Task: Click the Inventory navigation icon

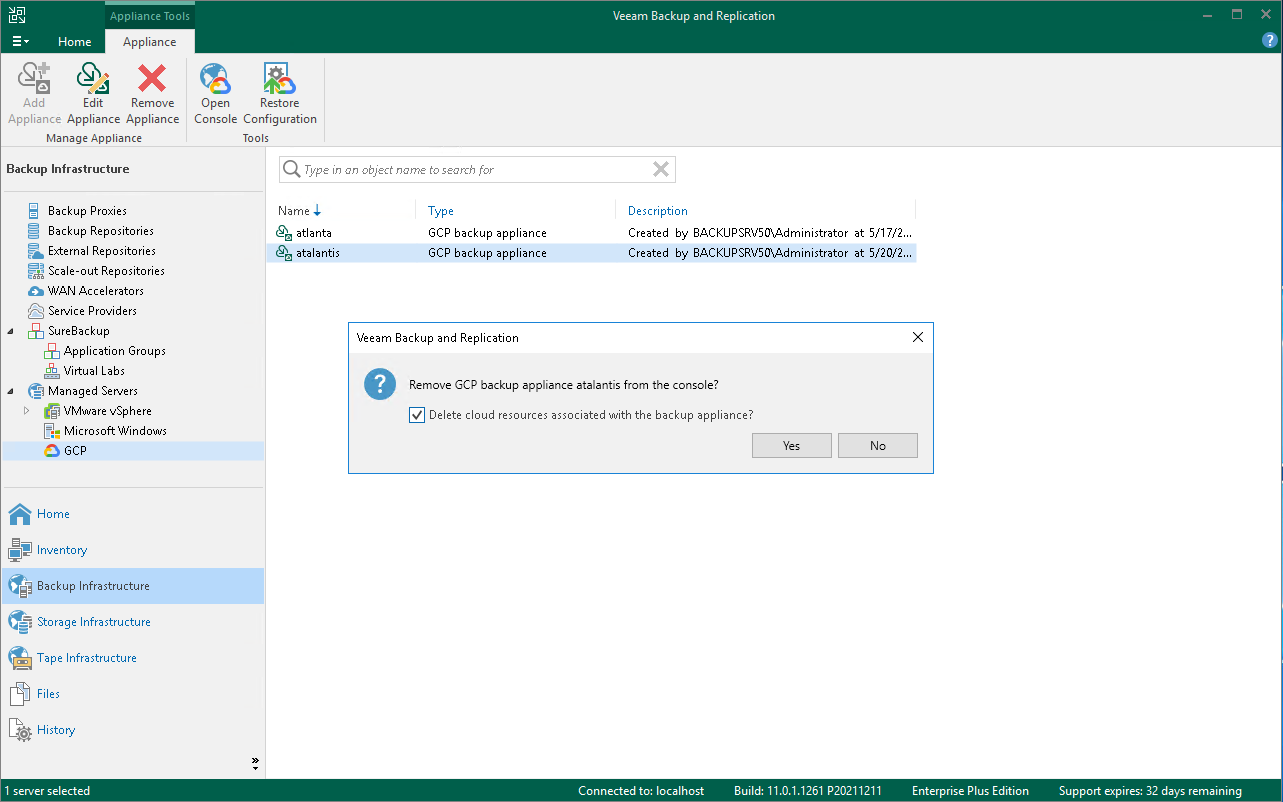Action: [20, 550]
